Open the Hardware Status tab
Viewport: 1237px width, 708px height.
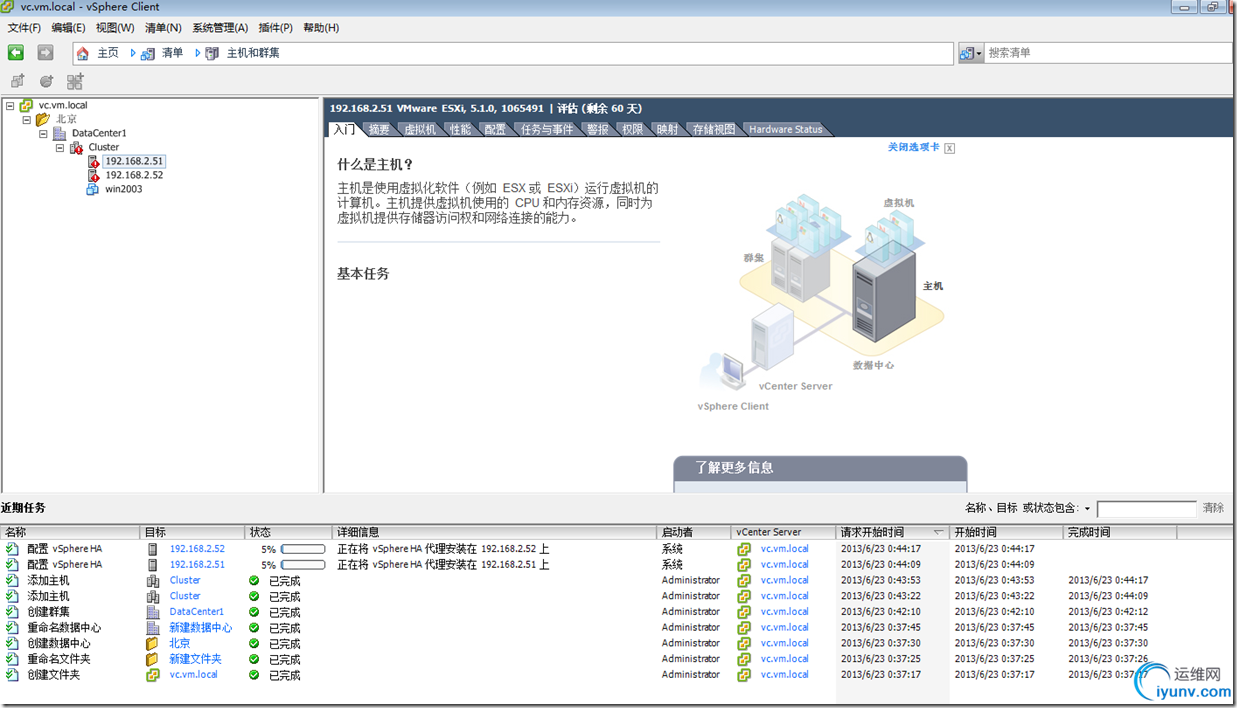785,128
